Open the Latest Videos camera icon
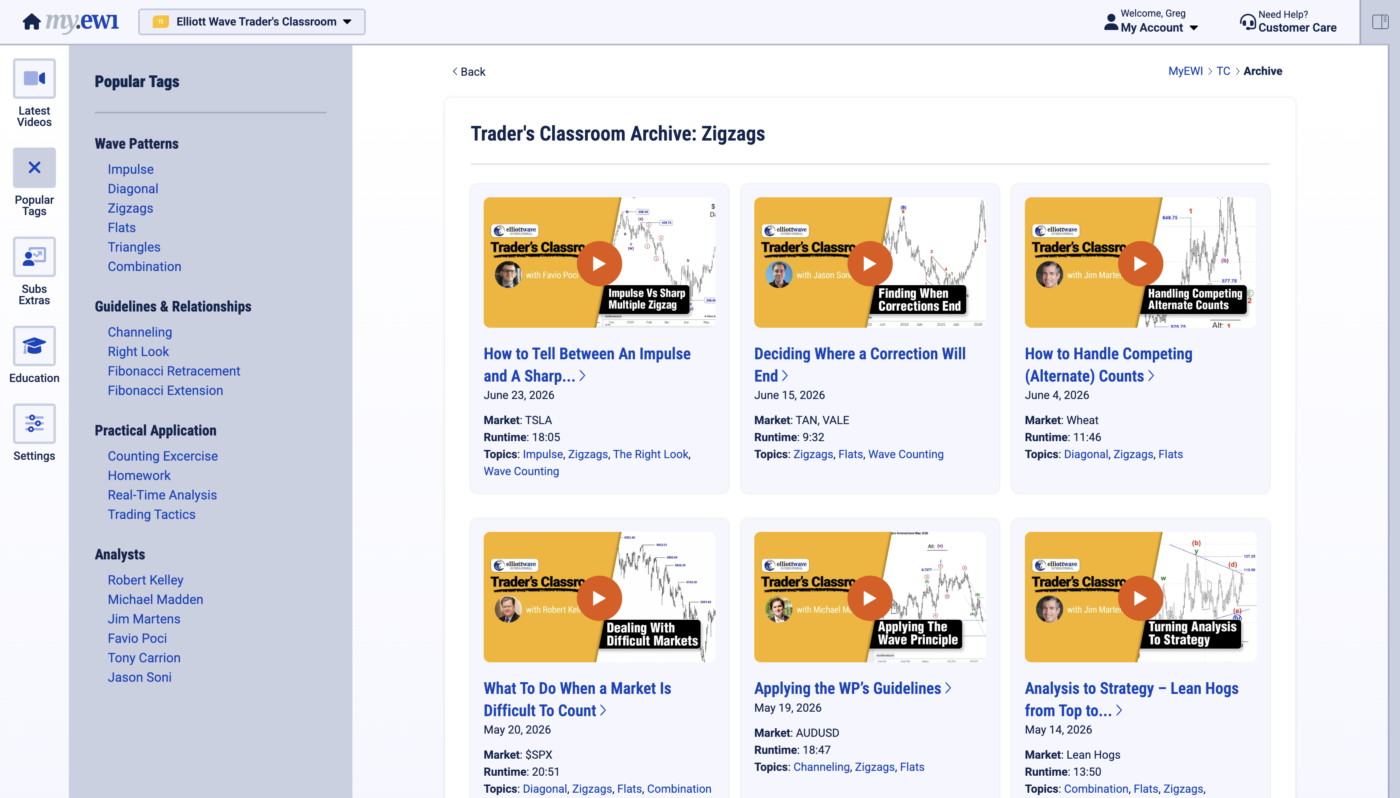The height and width of the screenshot is (798, 1400). coord(34,79)
